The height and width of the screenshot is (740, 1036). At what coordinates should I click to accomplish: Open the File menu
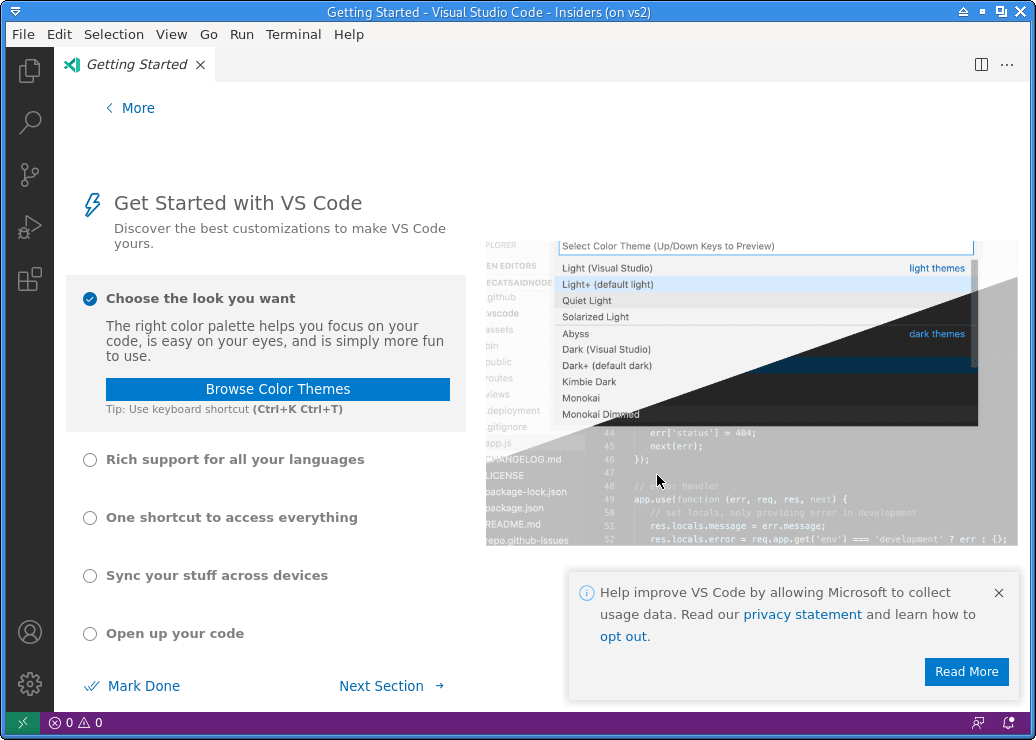pyautogui.click(x=23, y=34)
